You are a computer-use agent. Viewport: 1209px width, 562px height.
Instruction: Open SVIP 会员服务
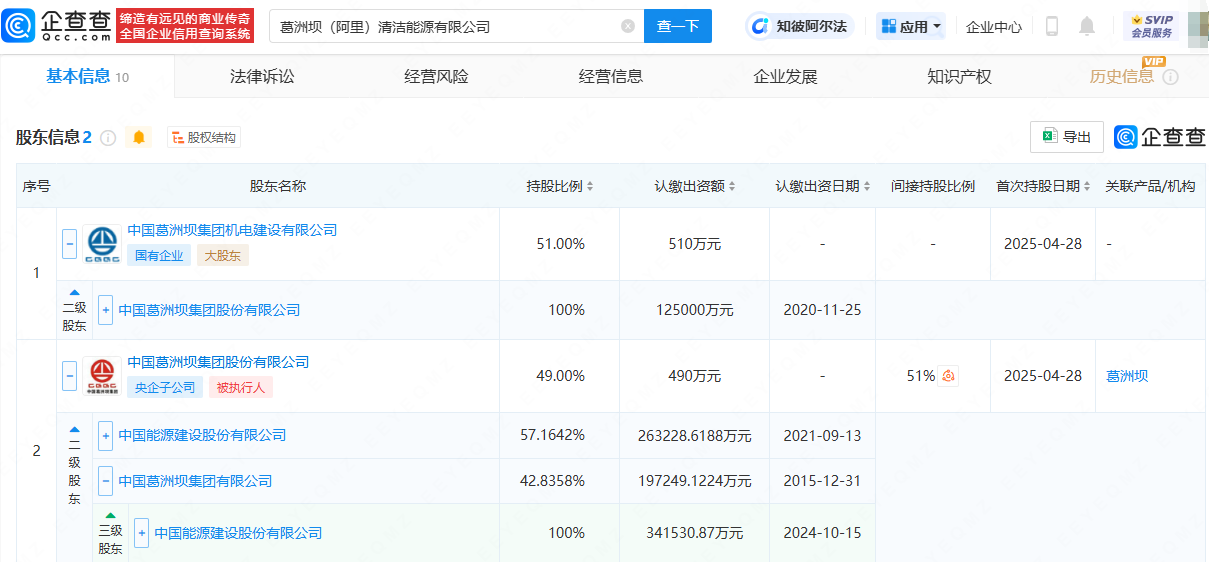pos(1151,26)
